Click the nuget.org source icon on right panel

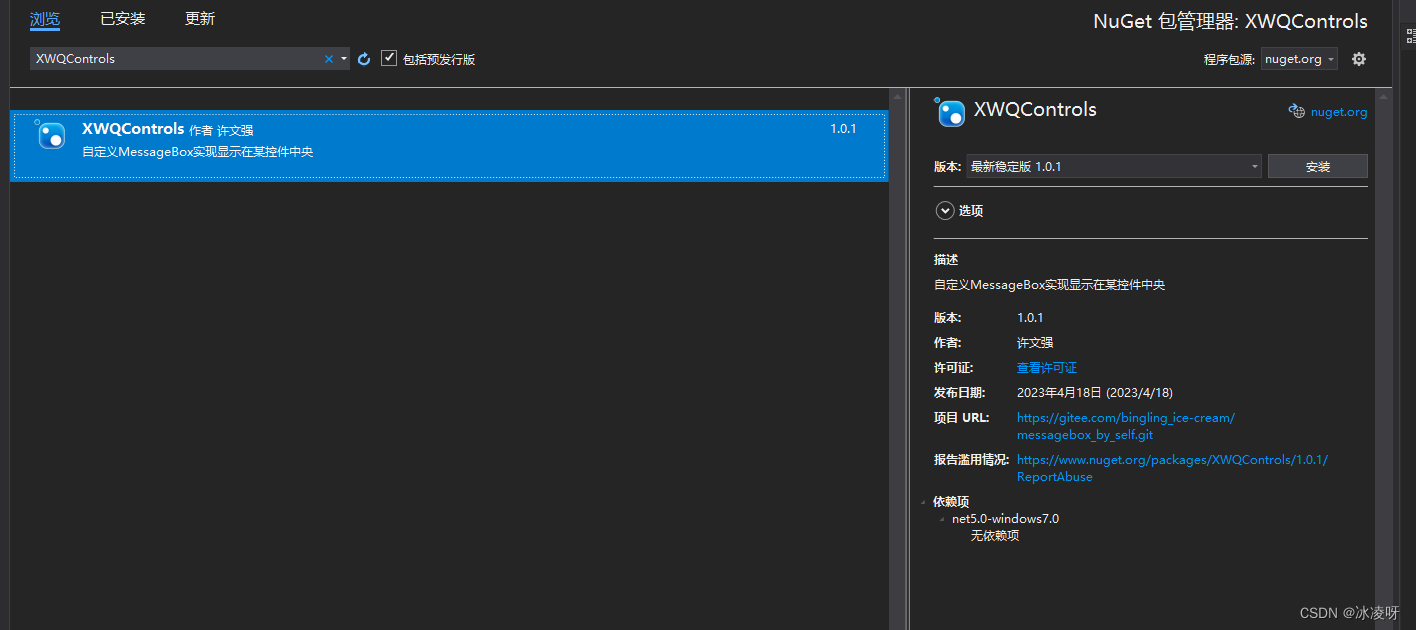coord(1297,110)
